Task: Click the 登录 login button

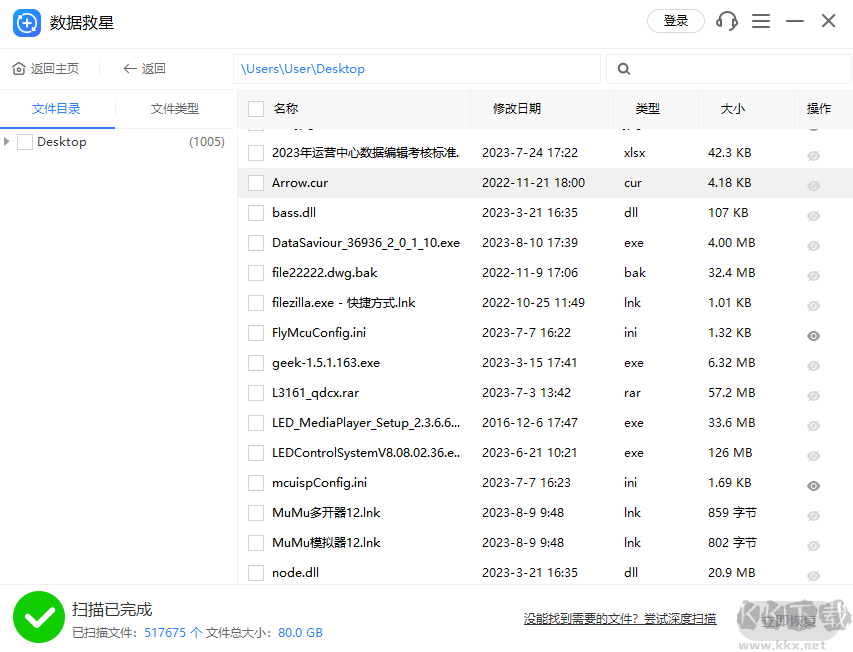Action: tap(676, 21)
